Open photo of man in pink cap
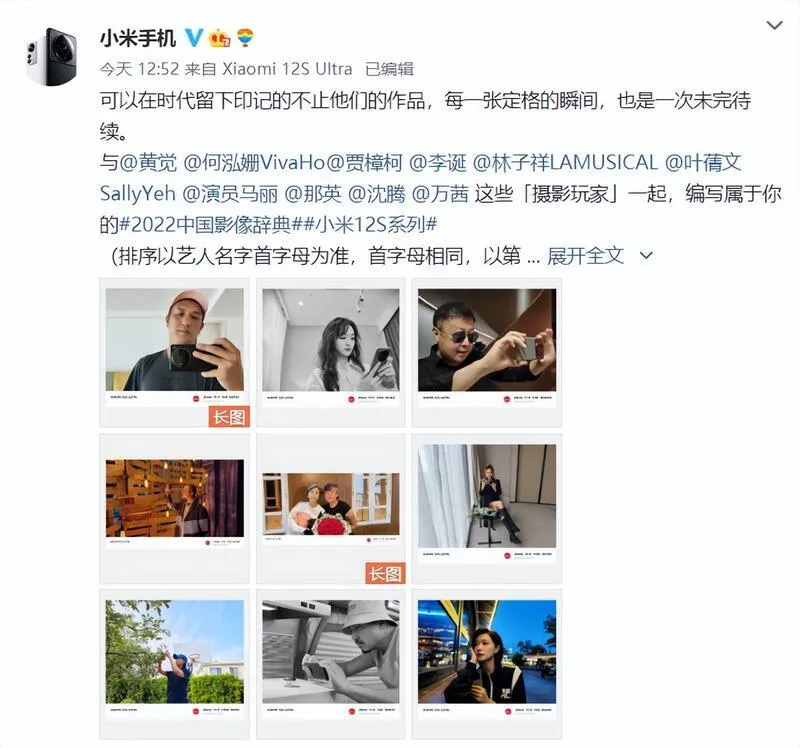800x748 pixels. (174, 352)
